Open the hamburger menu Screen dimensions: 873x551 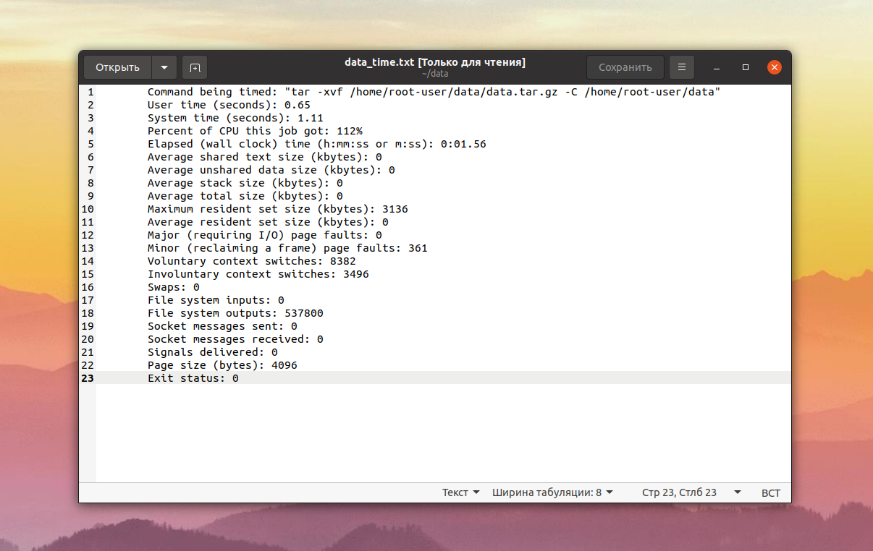pos(681,67)
